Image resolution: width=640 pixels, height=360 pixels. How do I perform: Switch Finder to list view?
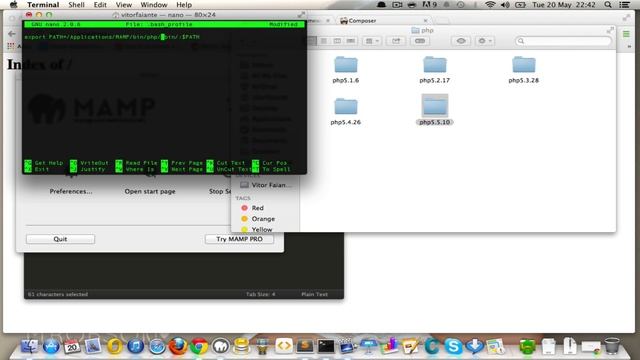coord(324,41)
